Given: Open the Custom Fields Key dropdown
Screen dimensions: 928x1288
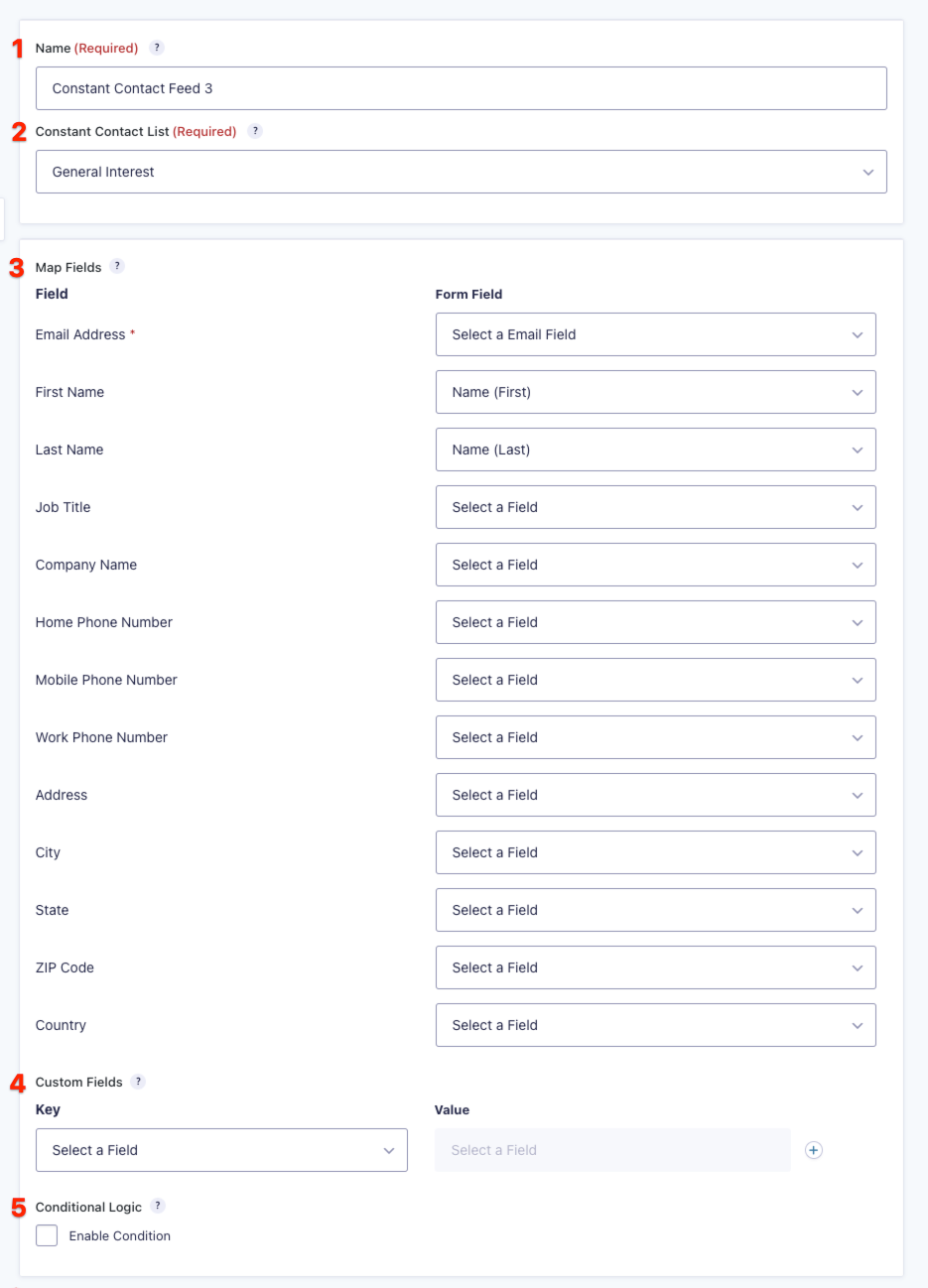Looking at the screenshot, I should point(221,1150).
